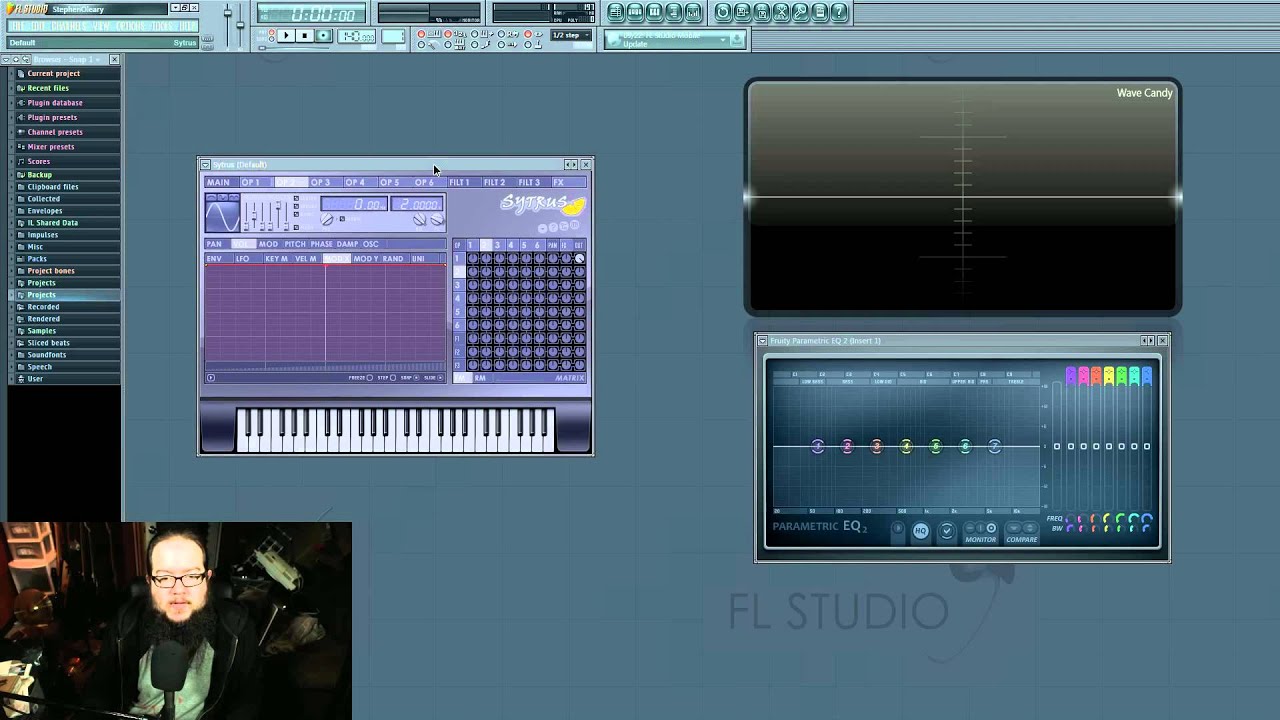Click the blue band 7 FREQ knob in EQ
The width and height of the screenshot is (1280, 720).
coord(1147,518)
